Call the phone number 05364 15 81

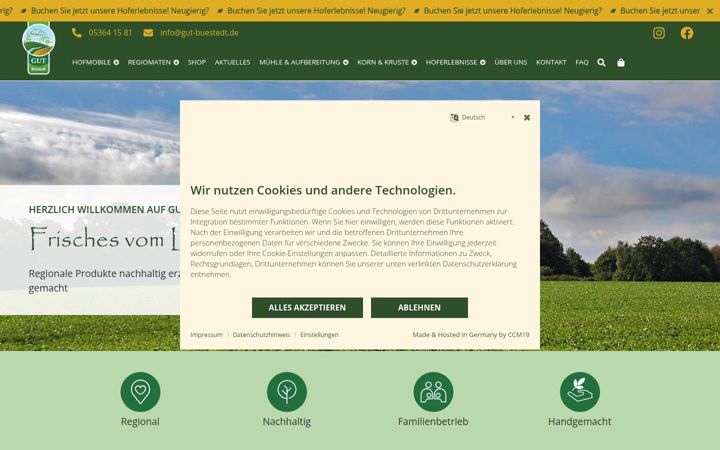pos(110,33)
